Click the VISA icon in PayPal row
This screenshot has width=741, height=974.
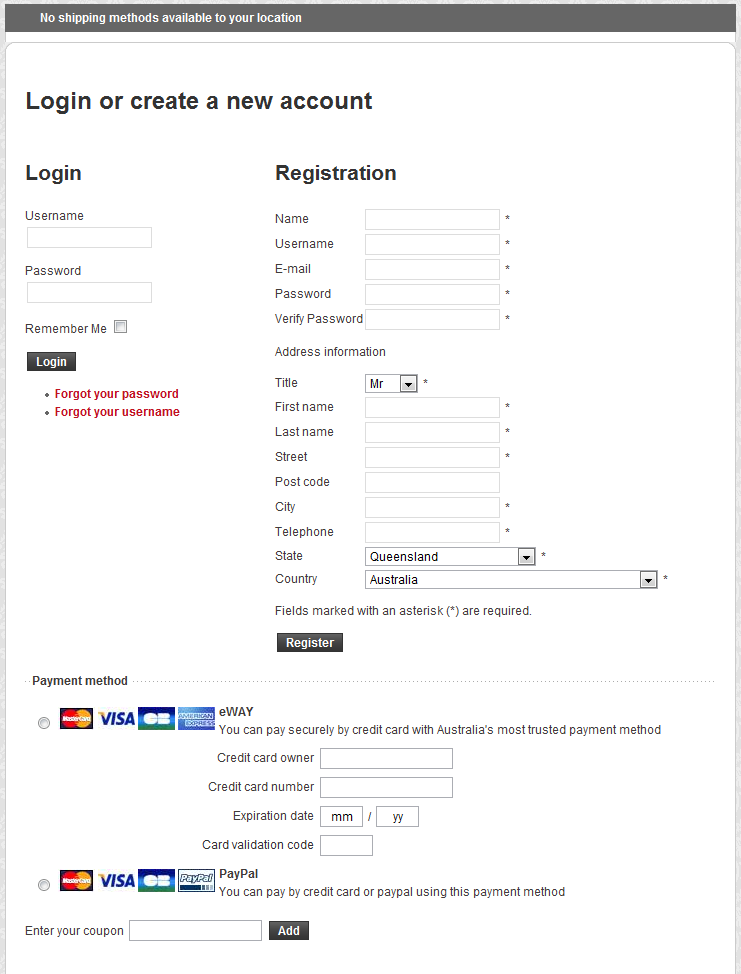click(116, 881)
